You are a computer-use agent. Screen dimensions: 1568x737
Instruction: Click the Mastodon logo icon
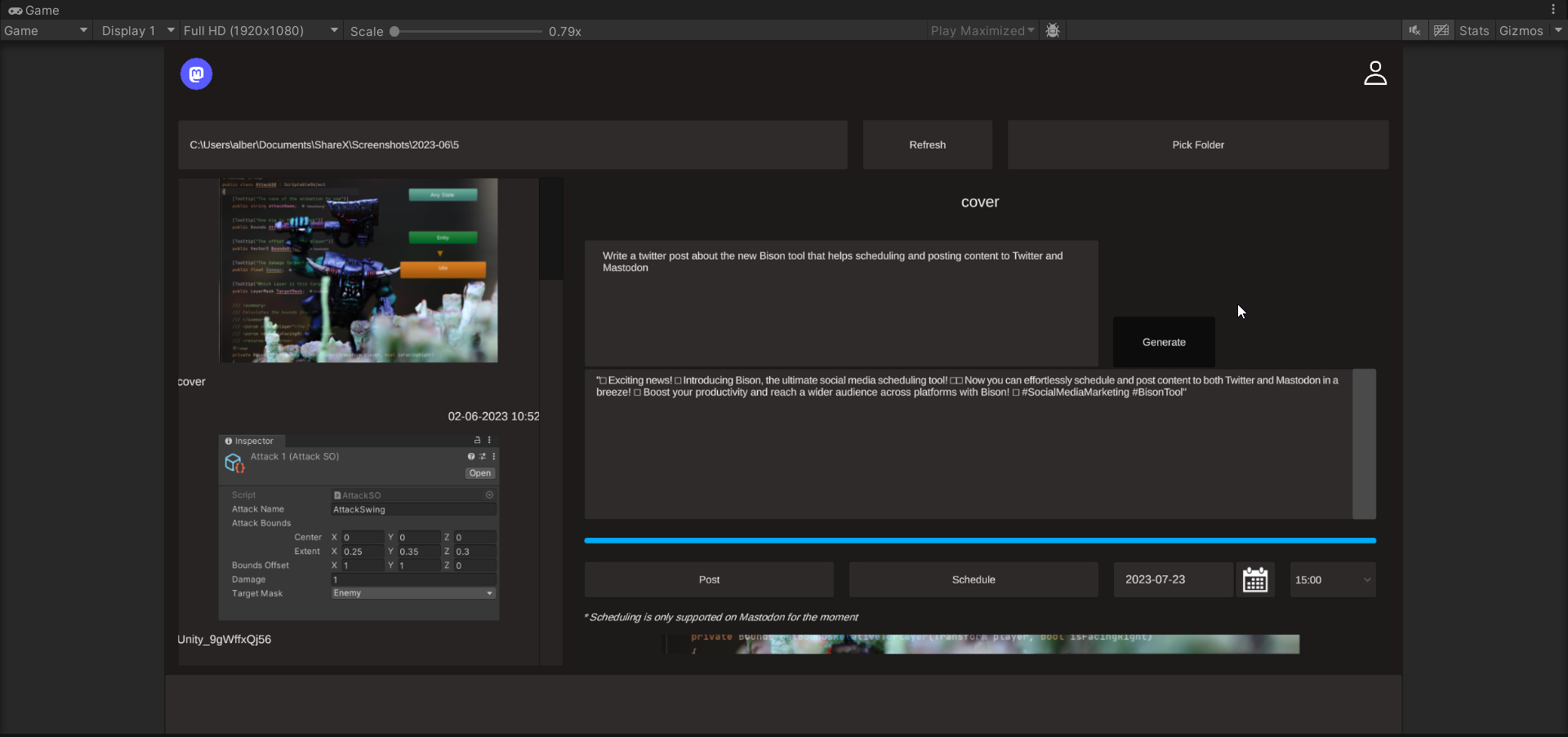point(196,74)
